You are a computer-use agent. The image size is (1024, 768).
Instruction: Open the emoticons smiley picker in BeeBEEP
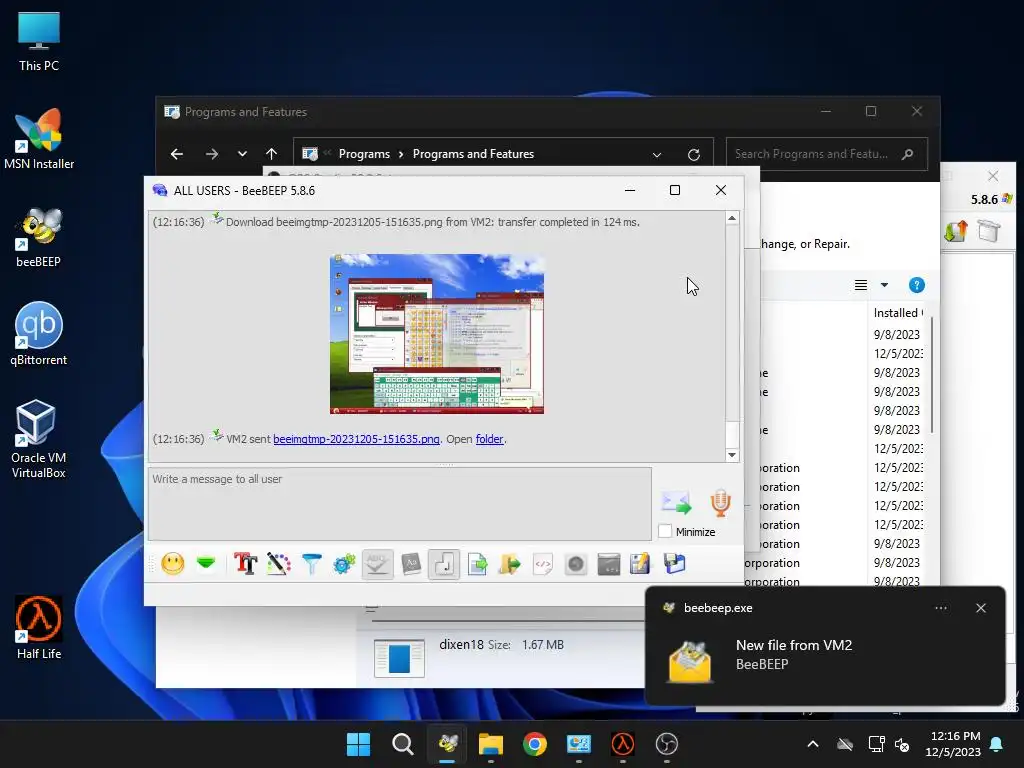pos(172,564)
